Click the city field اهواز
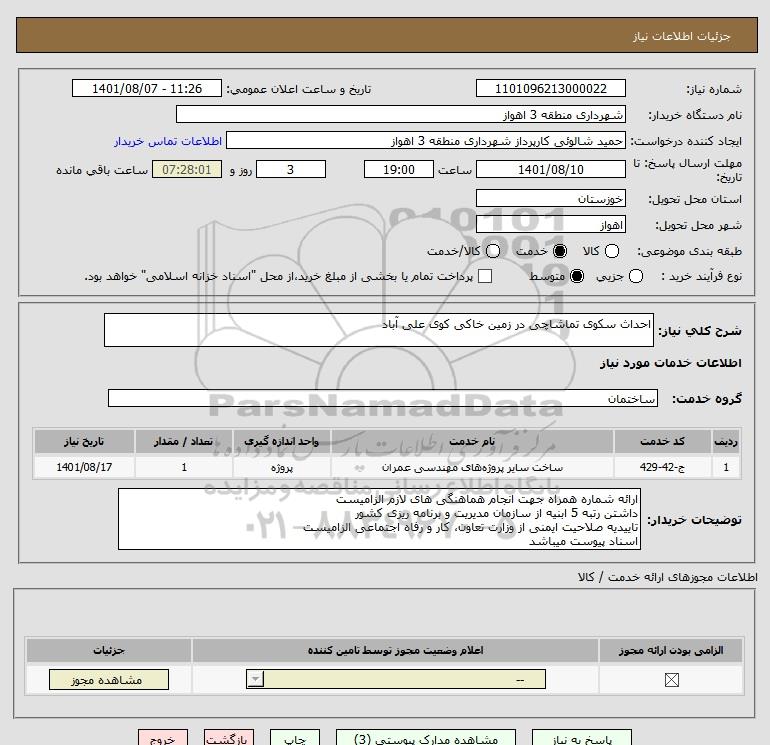This screenshot has width=770, height=745. 550,225
